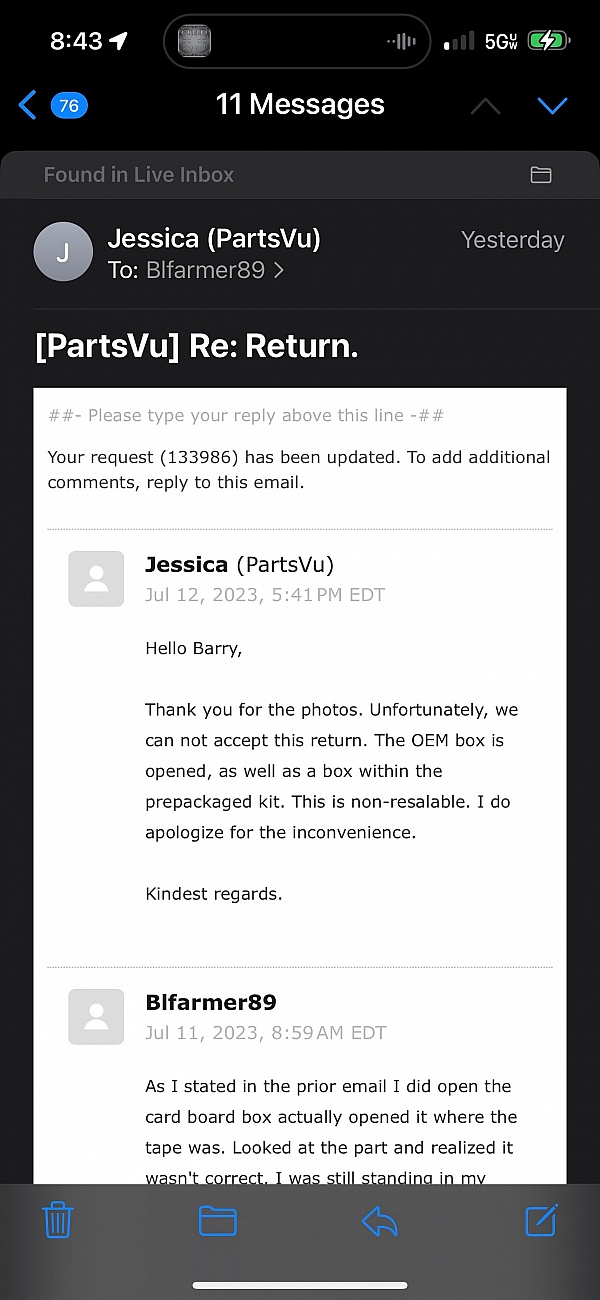Tap the audio waveform in Dynamic Island
Screen dimensions: 600x1300
(402, 41)
